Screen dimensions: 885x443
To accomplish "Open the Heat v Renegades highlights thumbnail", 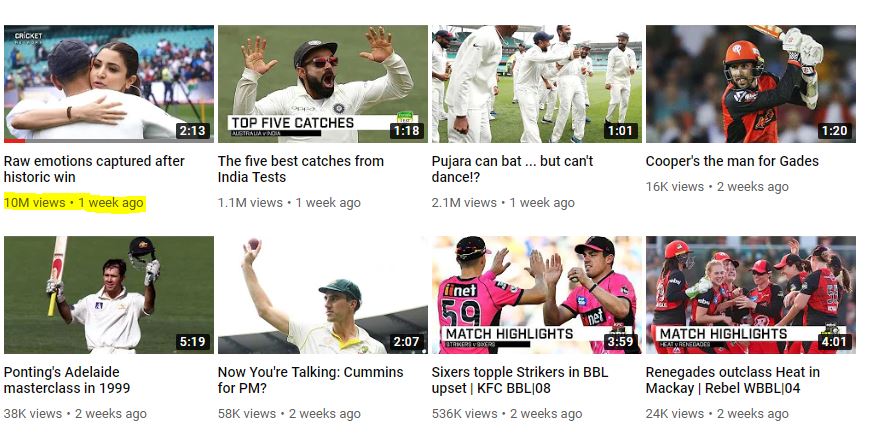I will (751, 295).
